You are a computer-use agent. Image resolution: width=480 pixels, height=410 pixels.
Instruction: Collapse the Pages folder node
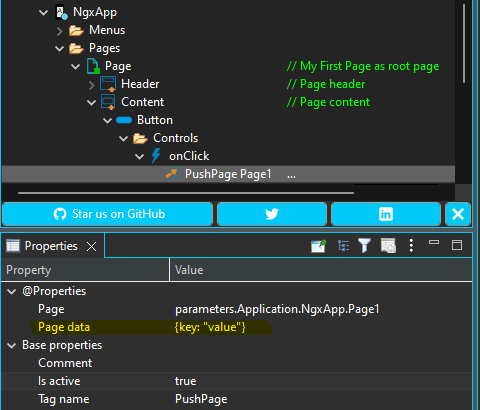pos(59,48)
